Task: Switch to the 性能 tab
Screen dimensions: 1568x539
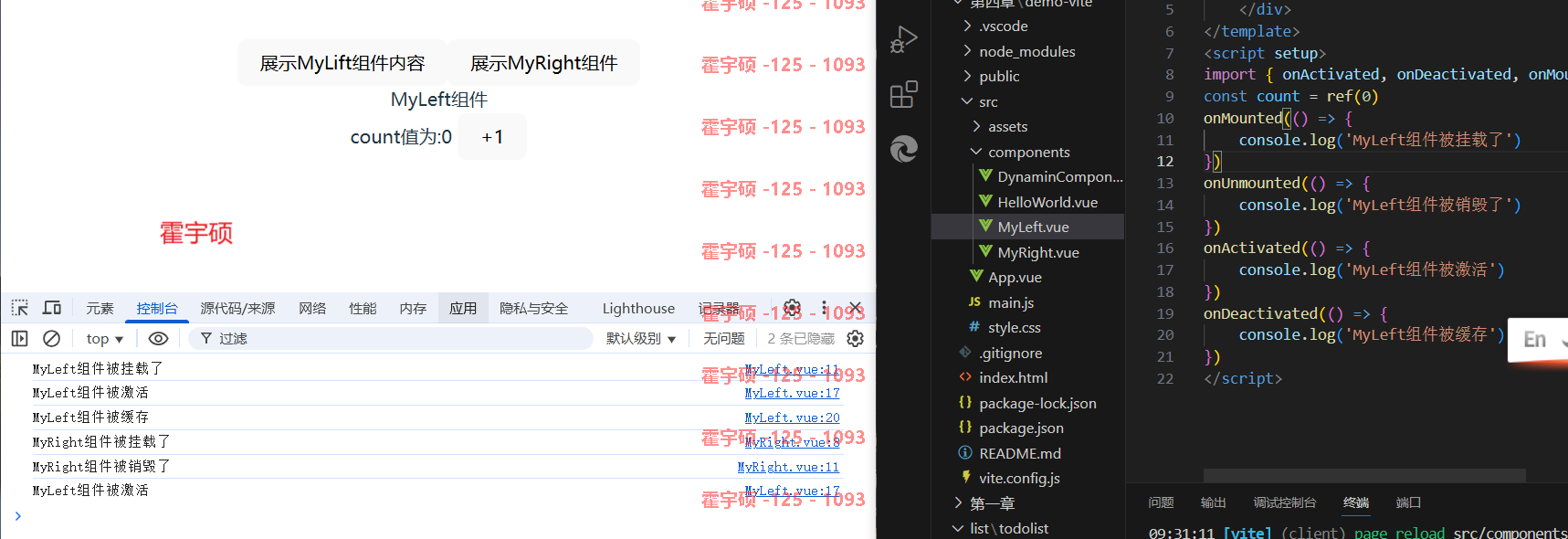Action: tap(363, 308)
